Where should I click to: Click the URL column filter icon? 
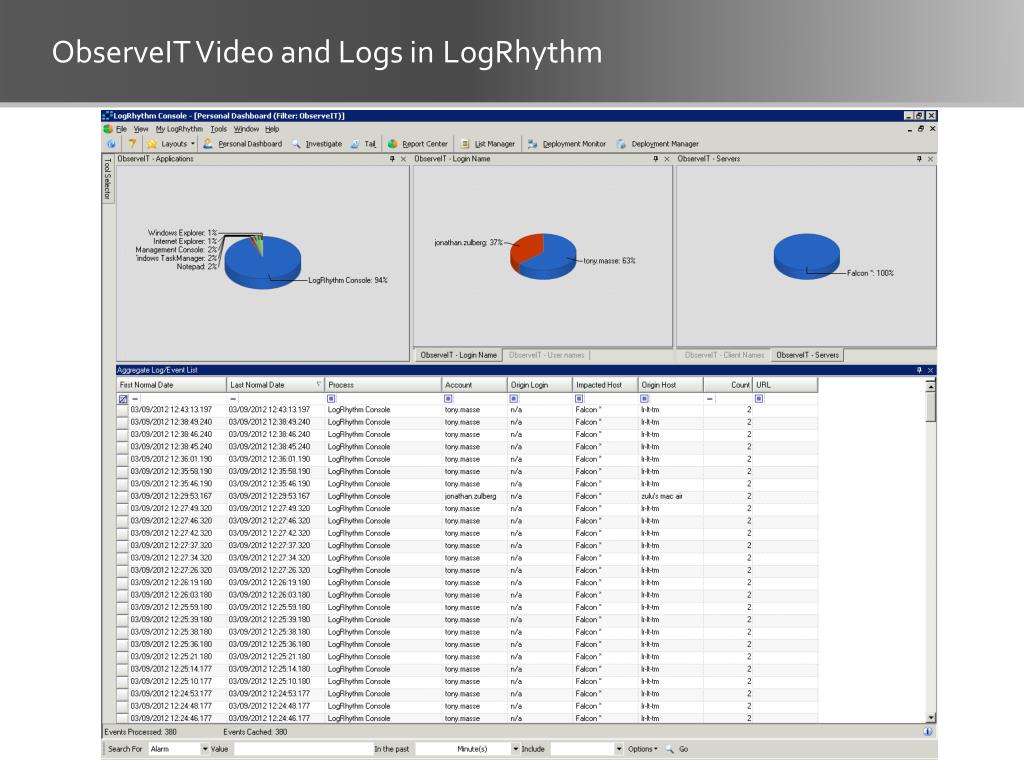pos(759,399)
